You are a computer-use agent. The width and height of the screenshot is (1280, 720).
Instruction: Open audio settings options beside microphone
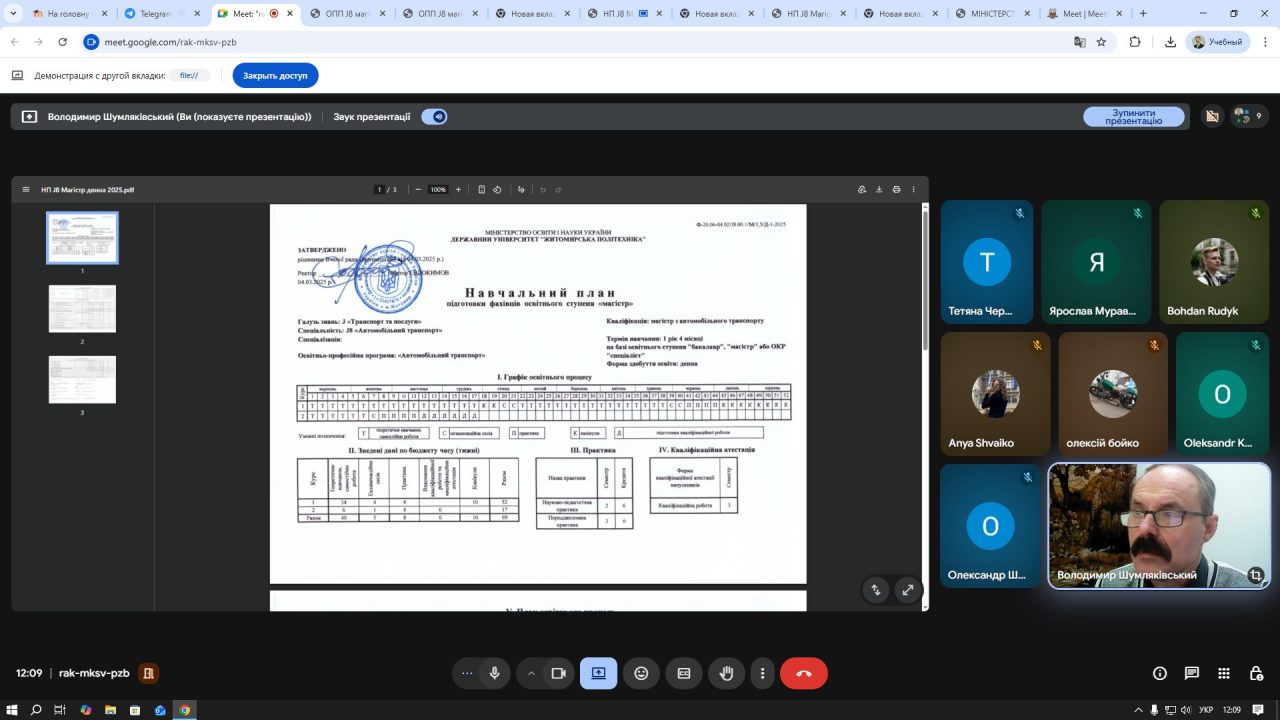[x=466, y=673]
